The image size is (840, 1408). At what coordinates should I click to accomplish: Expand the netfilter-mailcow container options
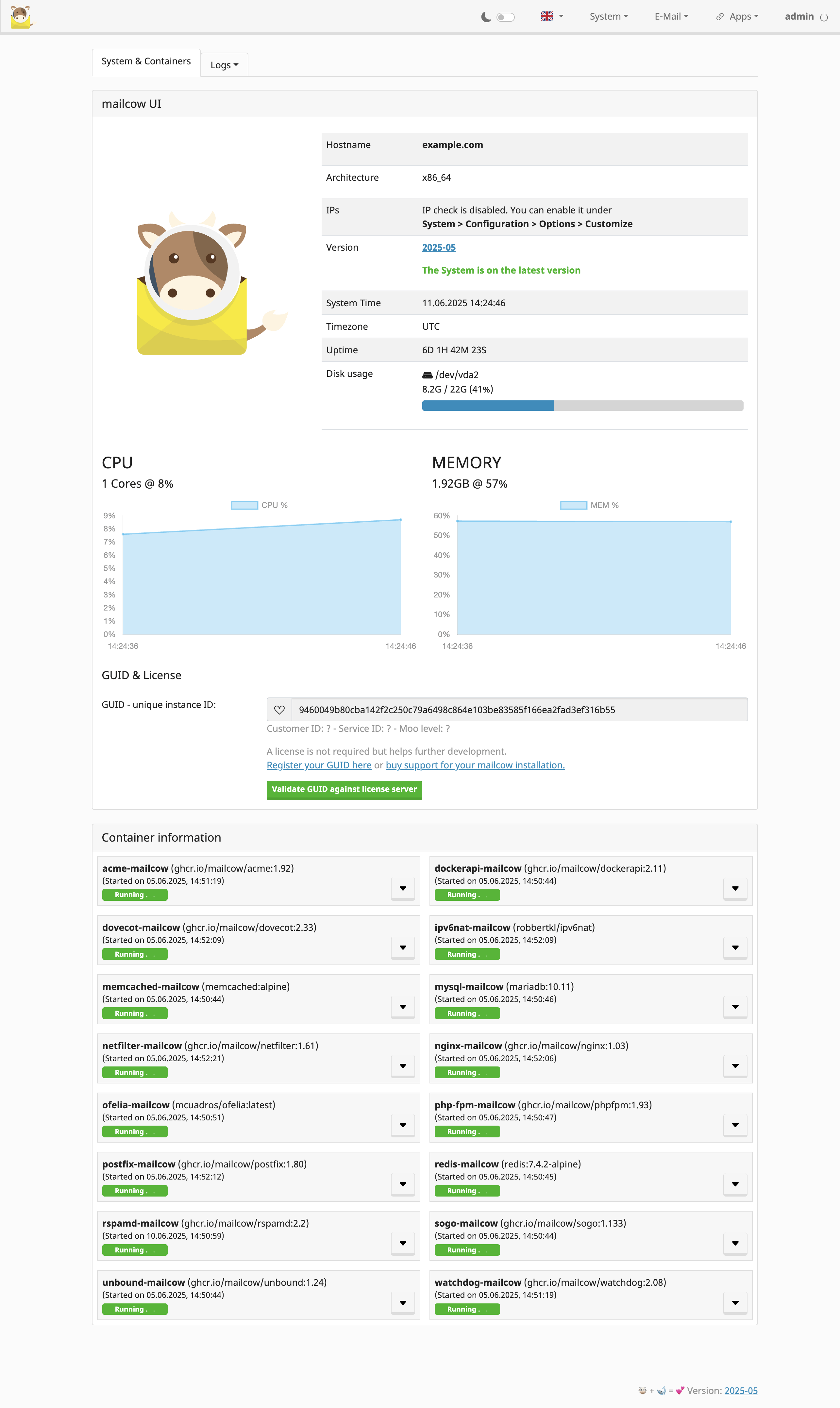pos(403,1065)
